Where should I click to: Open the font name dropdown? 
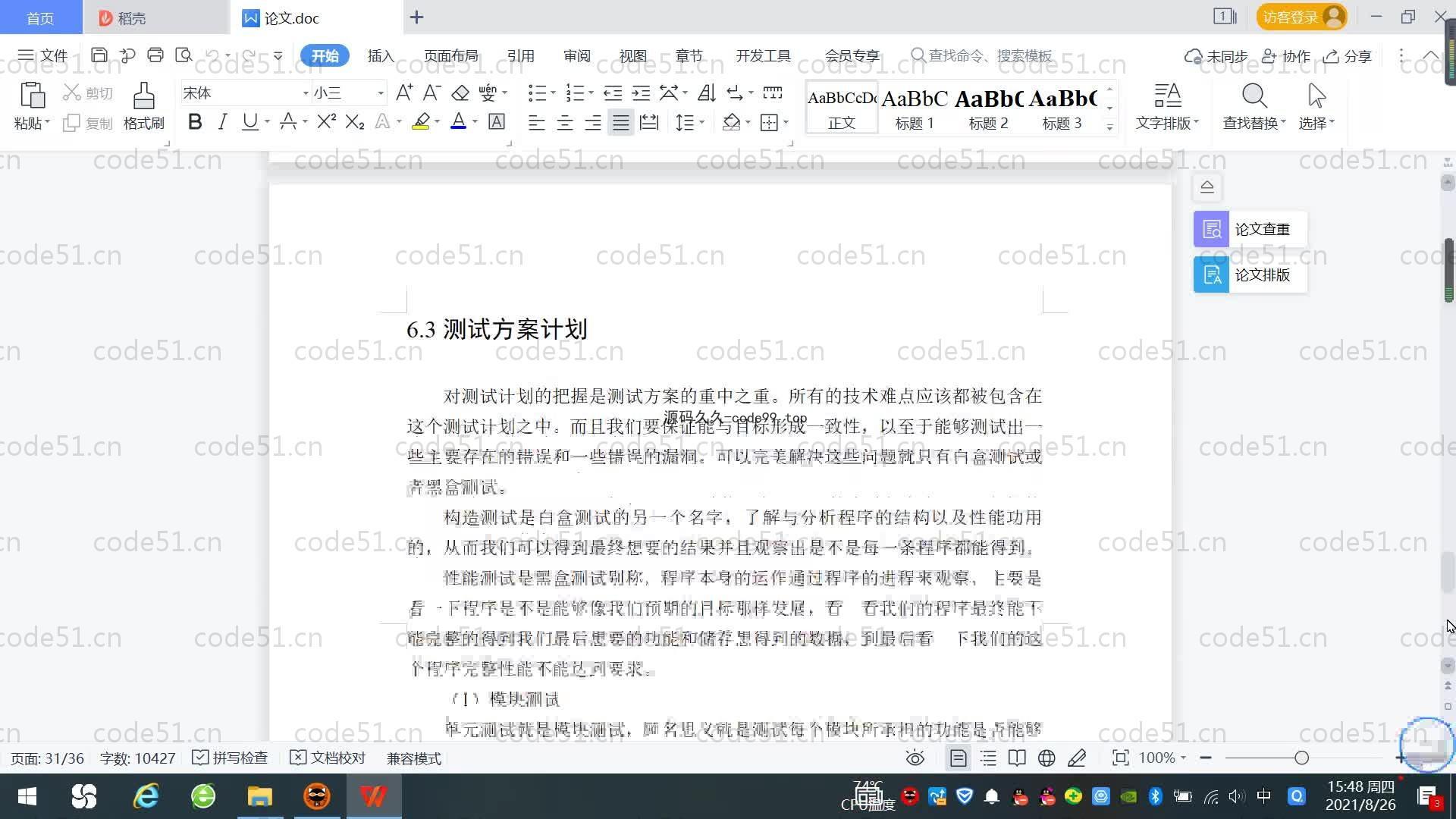(306, 93)
